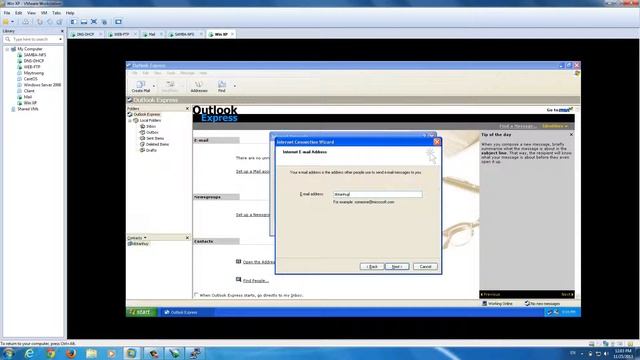Switch to the Mail VM tab

(x=152, y=34)
